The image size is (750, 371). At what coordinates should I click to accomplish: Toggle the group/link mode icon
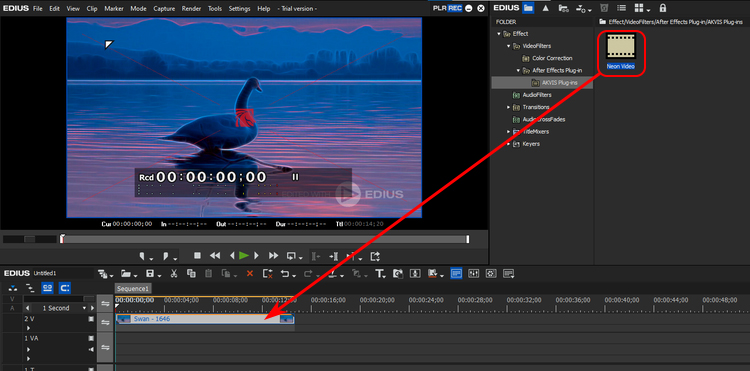tap(47, 288)
